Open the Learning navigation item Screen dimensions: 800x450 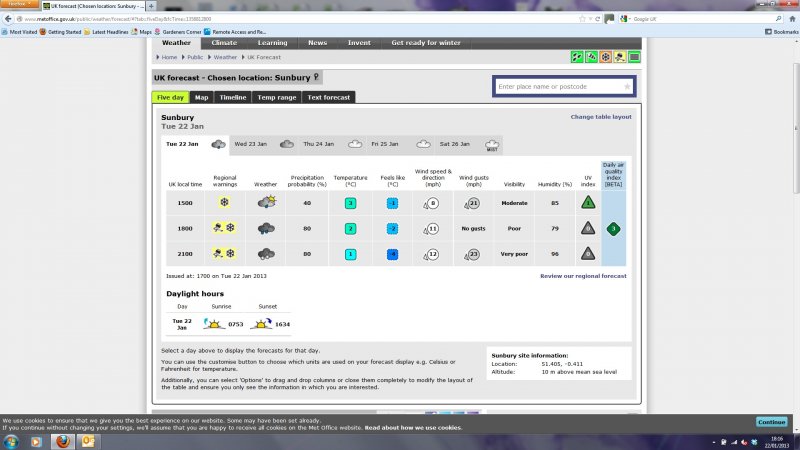[x=272, y=43]
